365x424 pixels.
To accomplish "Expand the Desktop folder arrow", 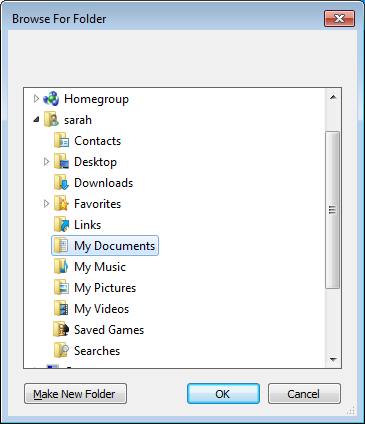I will [x=46, y=162].
